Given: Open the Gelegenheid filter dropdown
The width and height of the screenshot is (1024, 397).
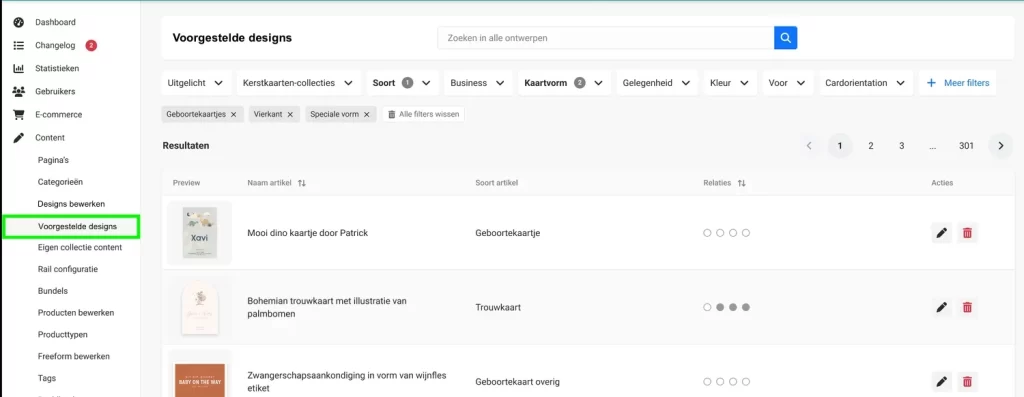Looking at the screenshot, I should [x=656, y=83].
